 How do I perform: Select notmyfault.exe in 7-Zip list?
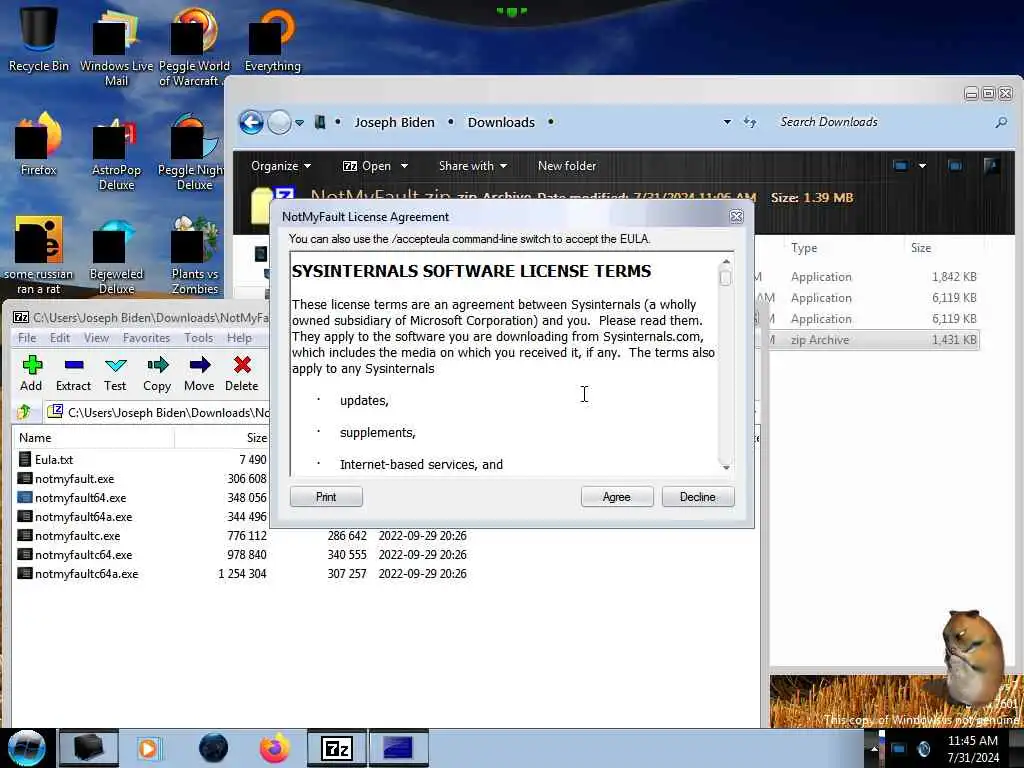(74, 479)
